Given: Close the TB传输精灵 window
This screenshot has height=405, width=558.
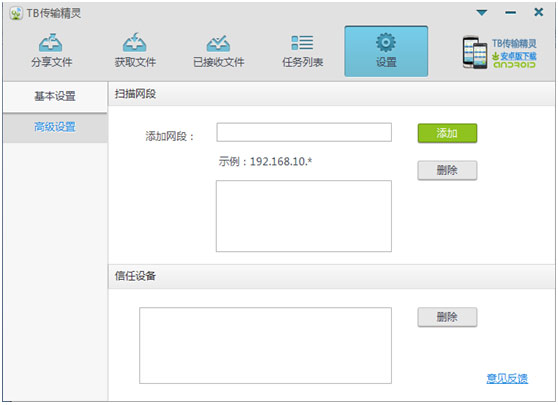Looking at the screenshot, I should point(539,12).
